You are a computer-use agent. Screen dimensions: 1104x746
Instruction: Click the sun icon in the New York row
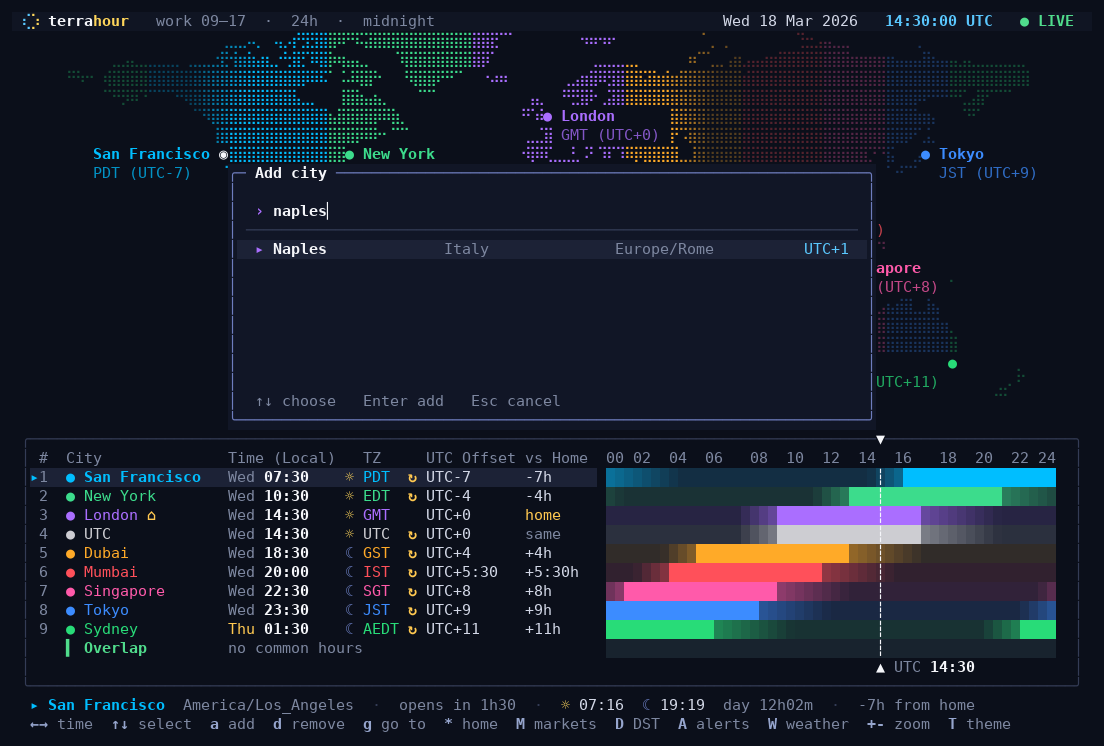click(x=349, y=496)
